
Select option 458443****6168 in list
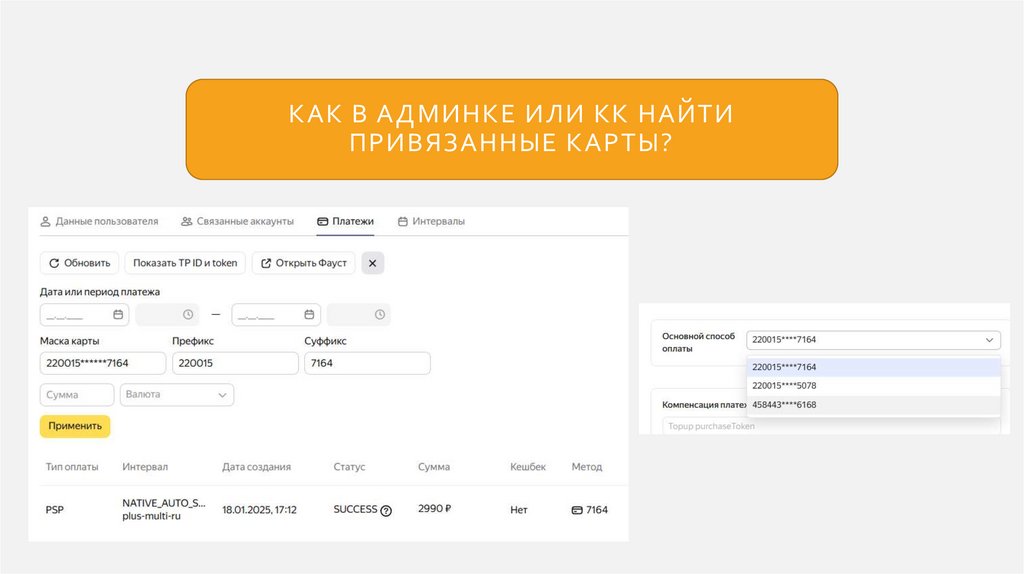873,405
